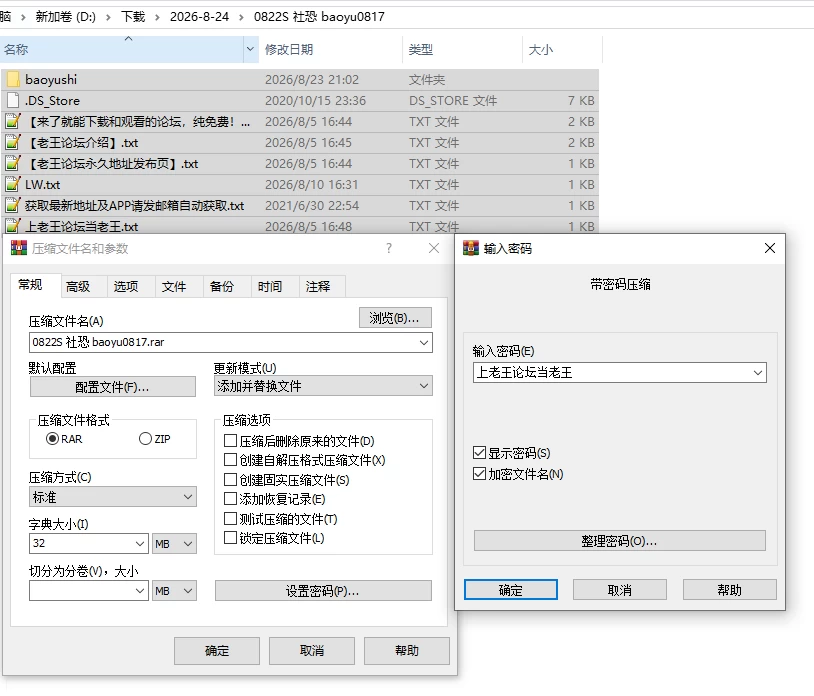Screen dimensions: 814x696
Task: Enable 添加恢复记录 checkbox
Action: pyautogui.click(x=230, y=499)
